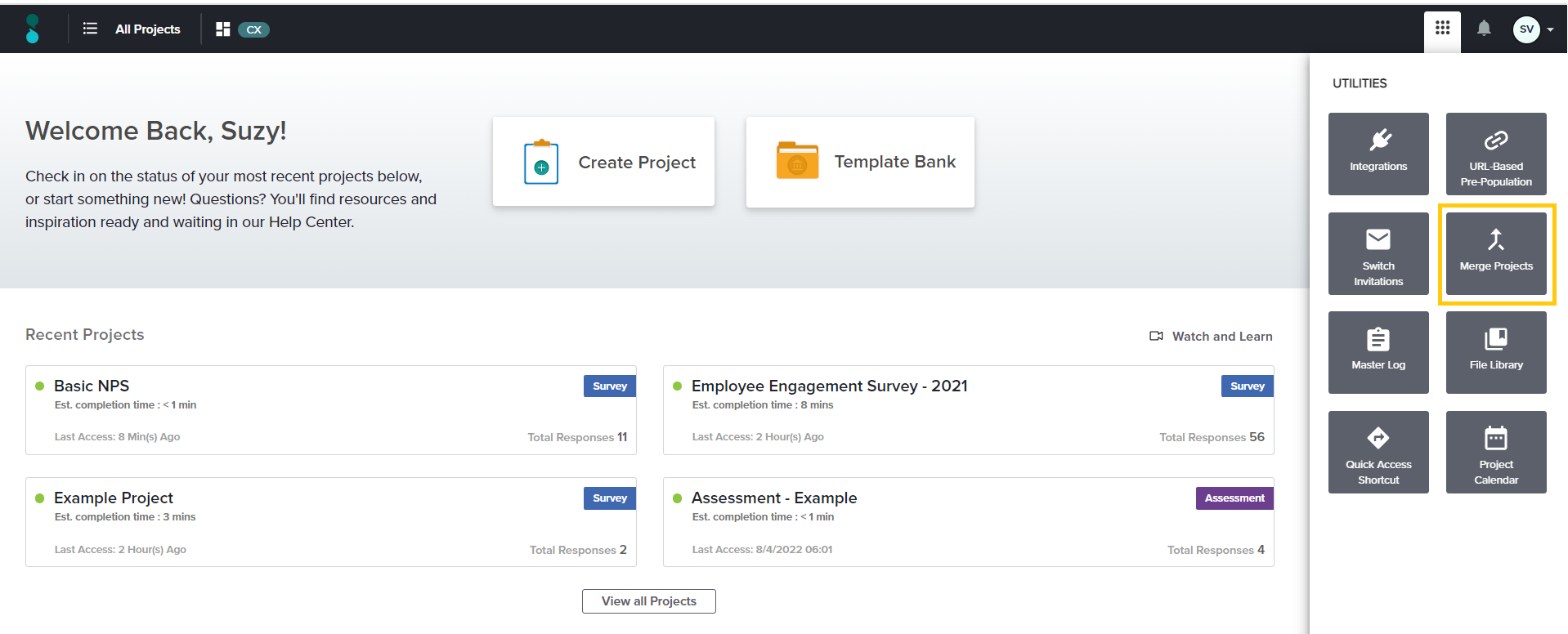Open the File Library utility

click(1495, 352)
